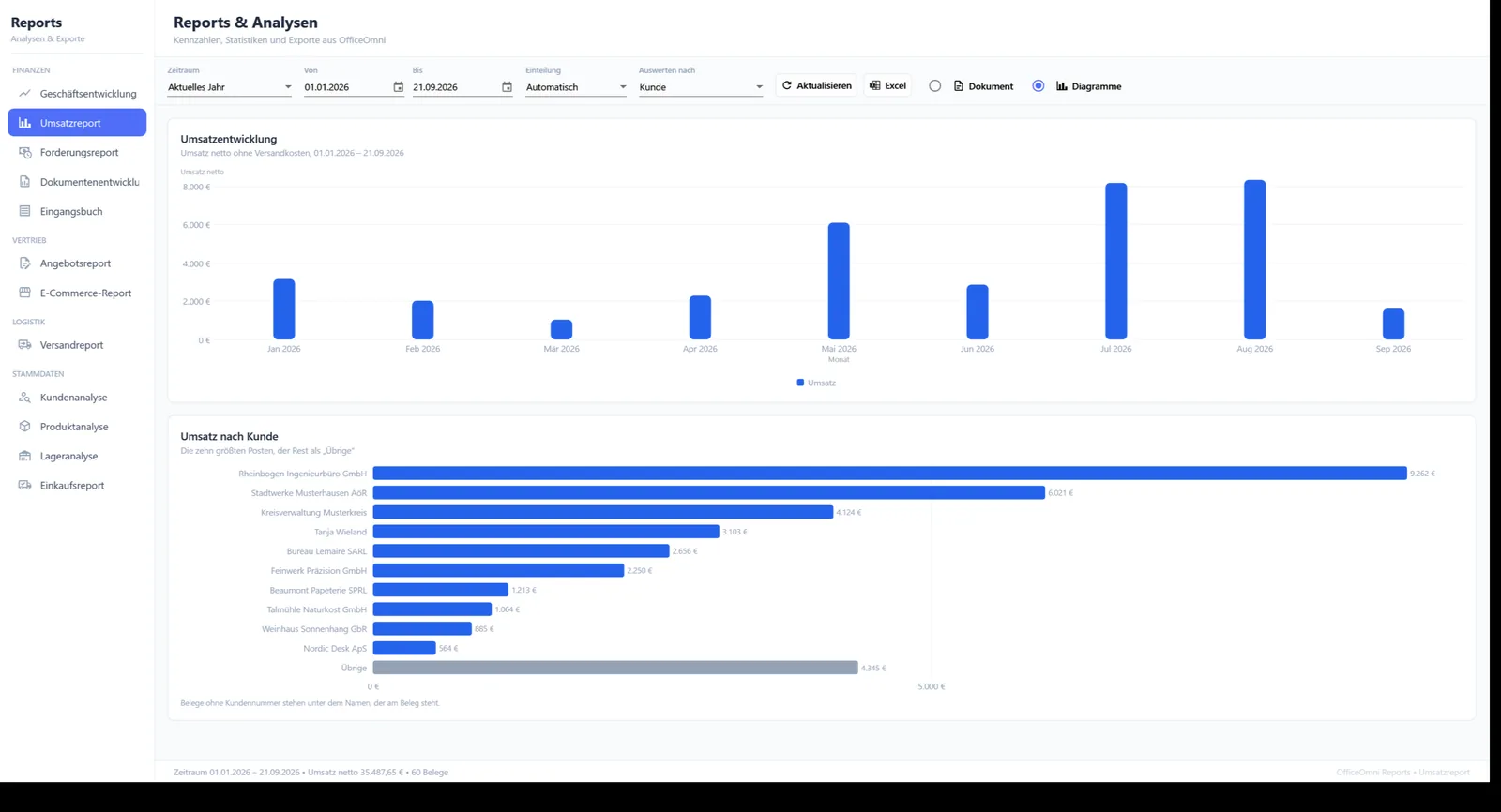Open the Von date calendar picker icon
The width and height of the screenshot is (1501, 812).
398,87
